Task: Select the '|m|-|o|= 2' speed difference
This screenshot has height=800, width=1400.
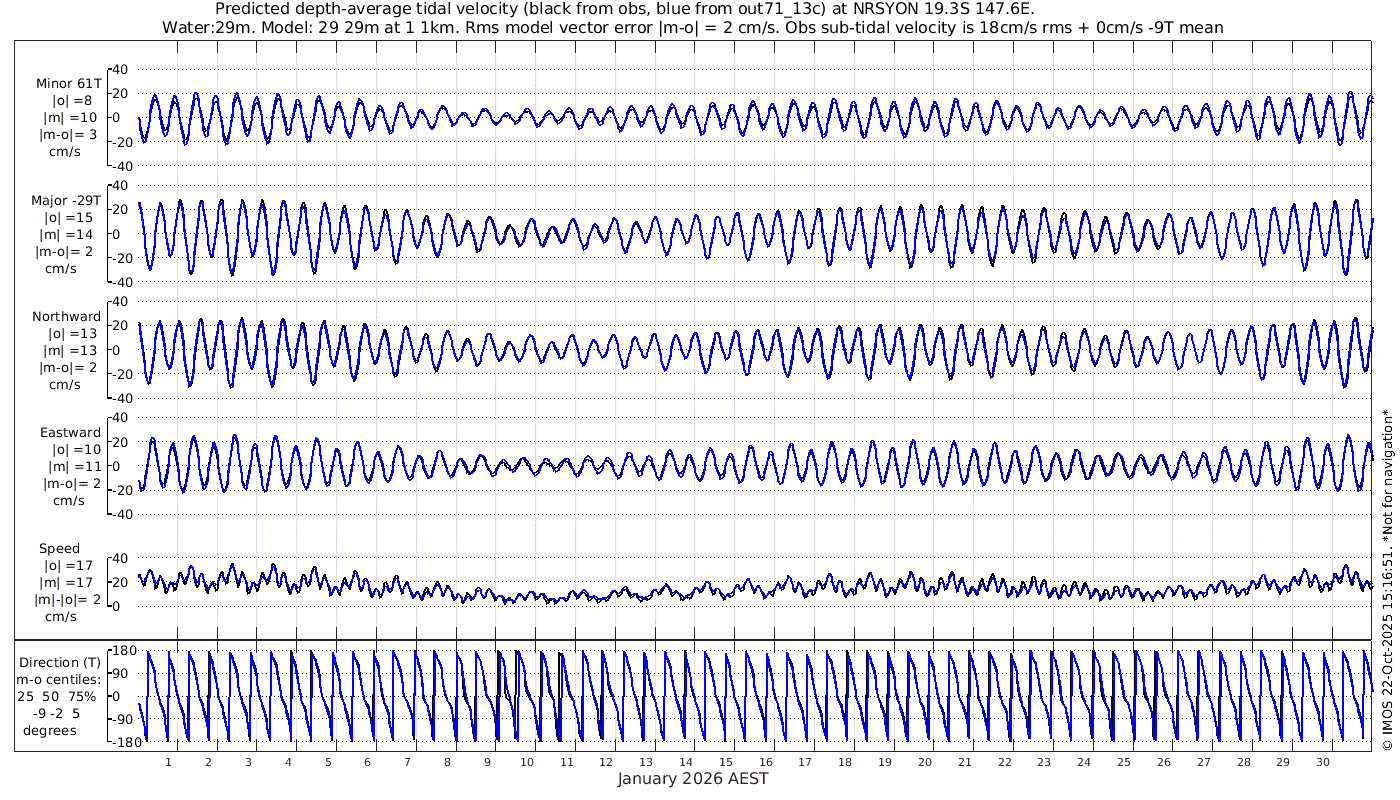Action: click(68, 599)
